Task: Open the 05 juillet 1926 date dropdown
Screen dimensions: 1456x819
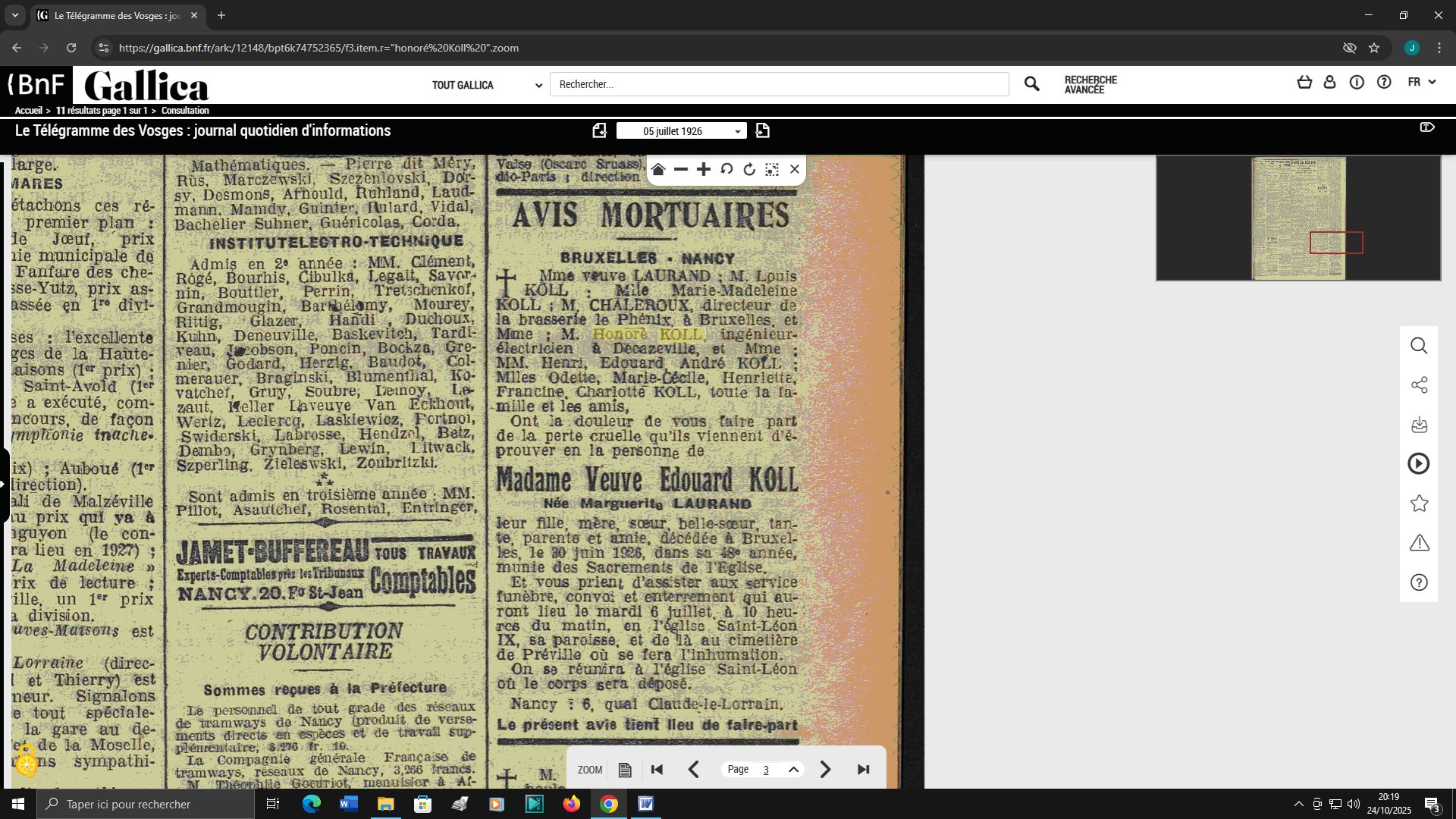Action: pyautogui.click(x=681, y=131)
